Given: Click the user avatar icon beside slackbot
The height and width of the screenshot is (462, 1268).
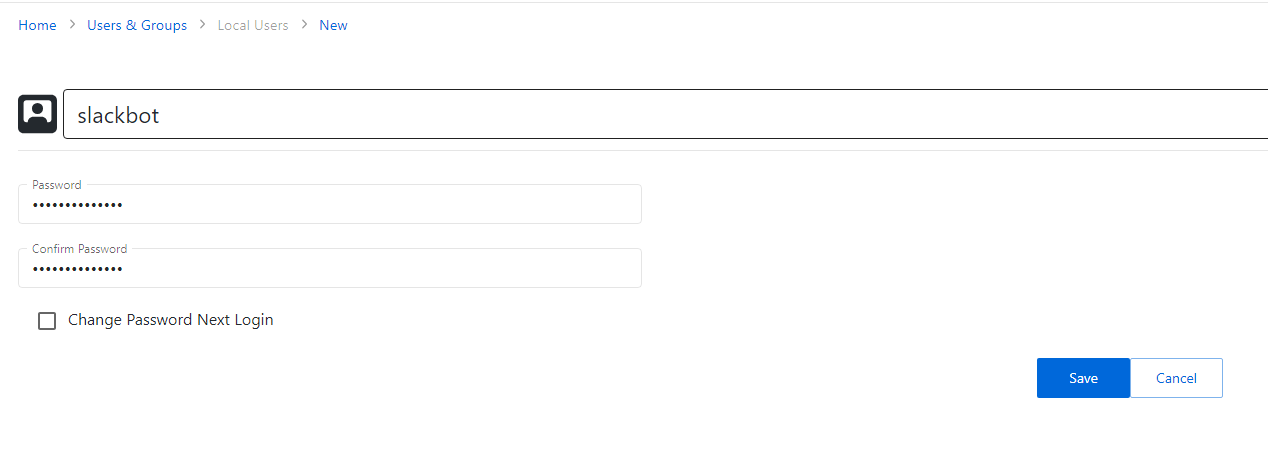Looking at the screenshot, I should [37, 114].
